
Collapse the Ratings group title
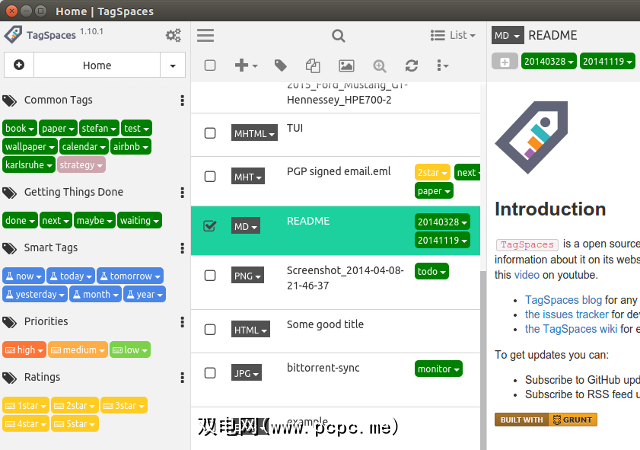(42, 377)
